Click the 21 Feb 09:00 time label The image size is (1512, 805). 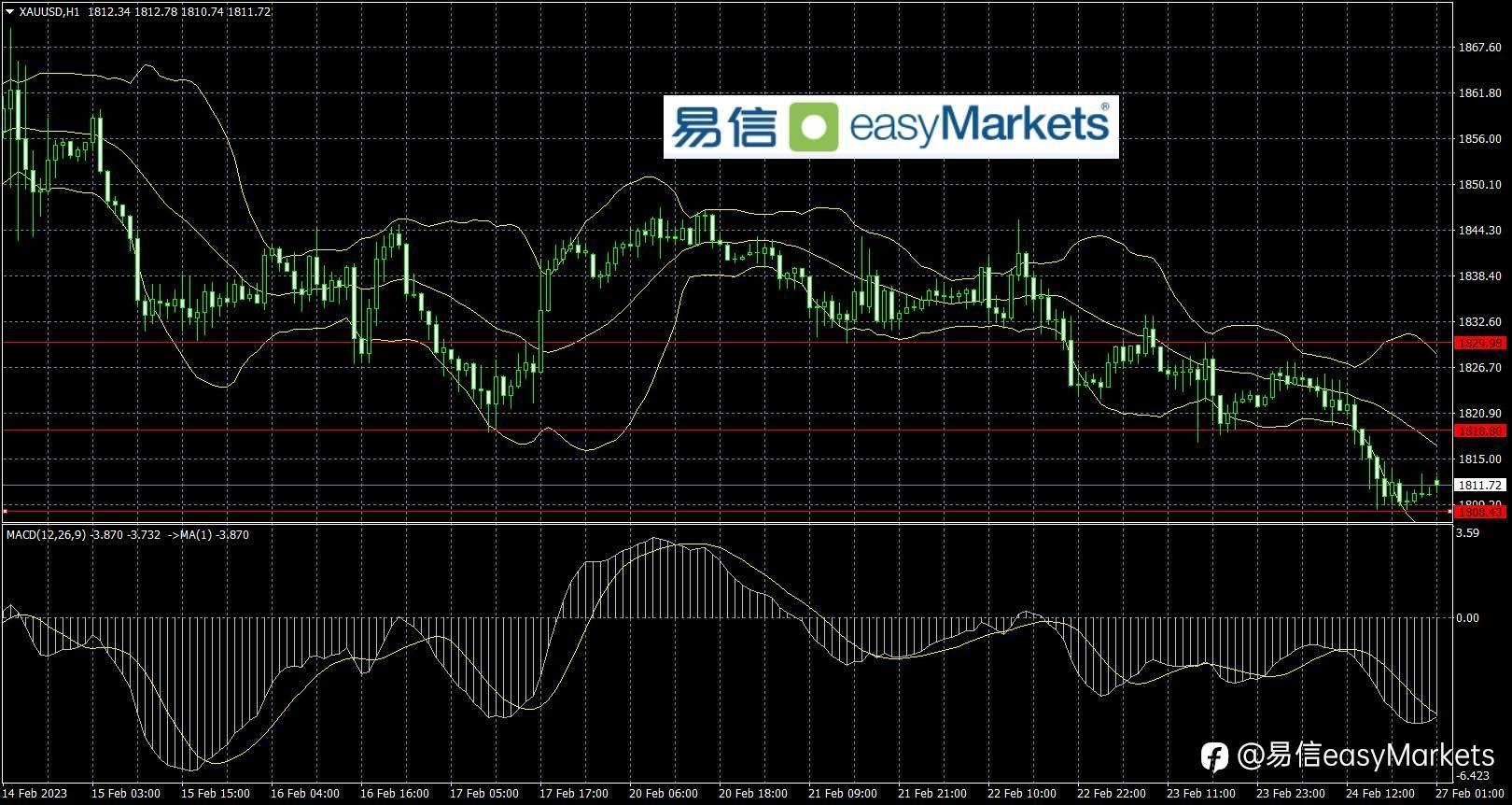(843, 794)
